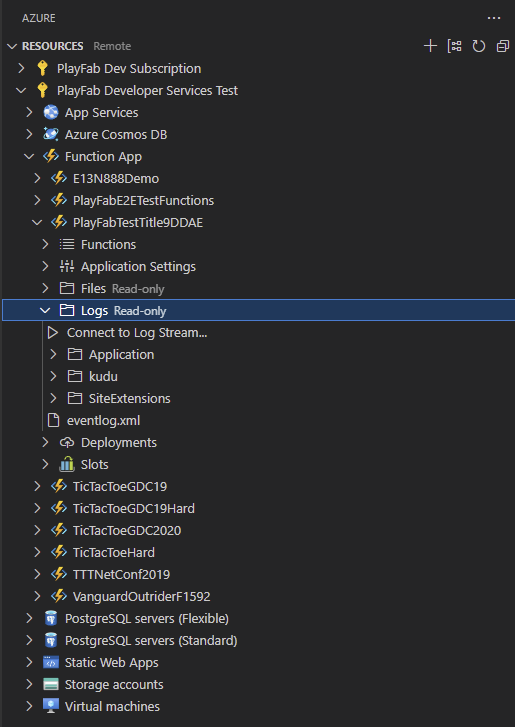Image resolution: width=515 pixels, height=727 pixels.
Task: Click the play icon for Connect to Log Stream
Action: coord(53,332)
